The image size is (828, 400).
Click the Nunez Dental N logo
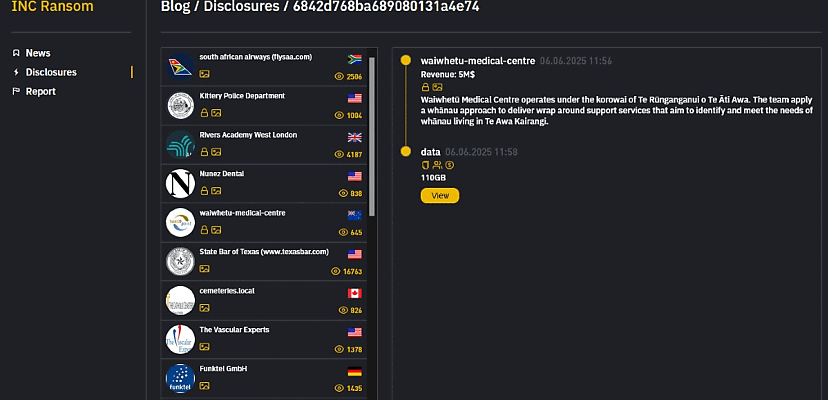tap(180, 183)
